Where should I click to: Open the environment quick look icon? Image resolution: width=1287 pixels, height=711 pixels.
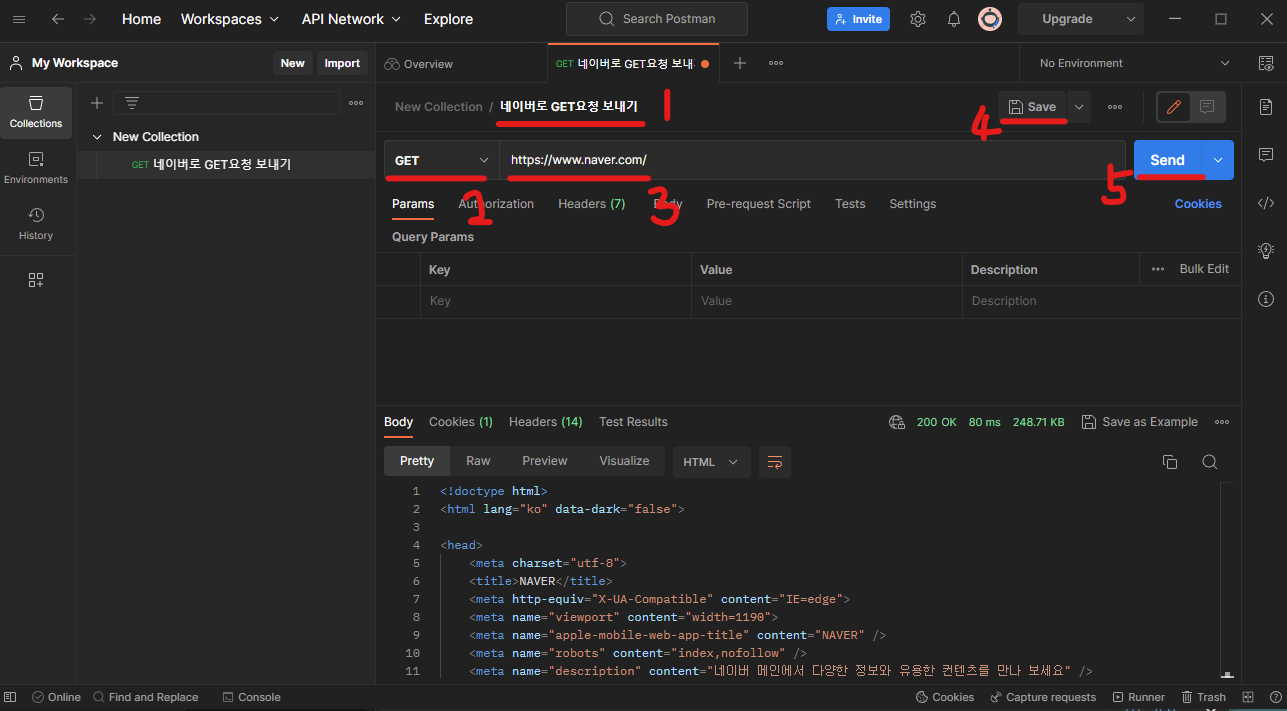point(1266,63)
